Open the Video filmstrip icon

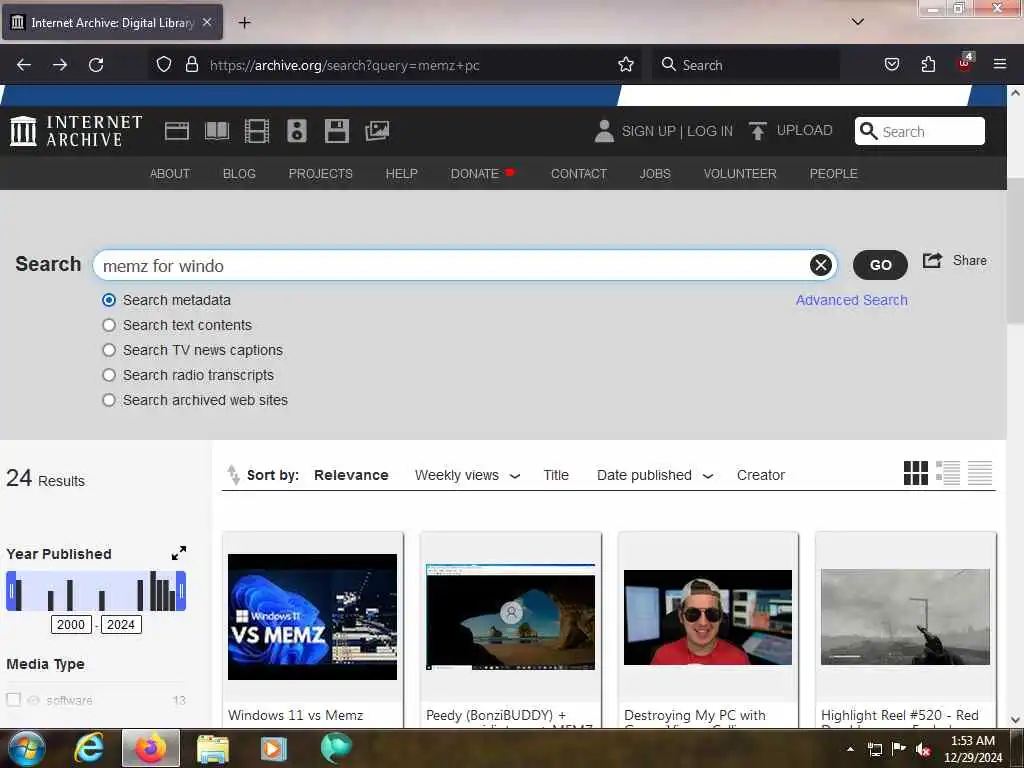pos(257,131)
